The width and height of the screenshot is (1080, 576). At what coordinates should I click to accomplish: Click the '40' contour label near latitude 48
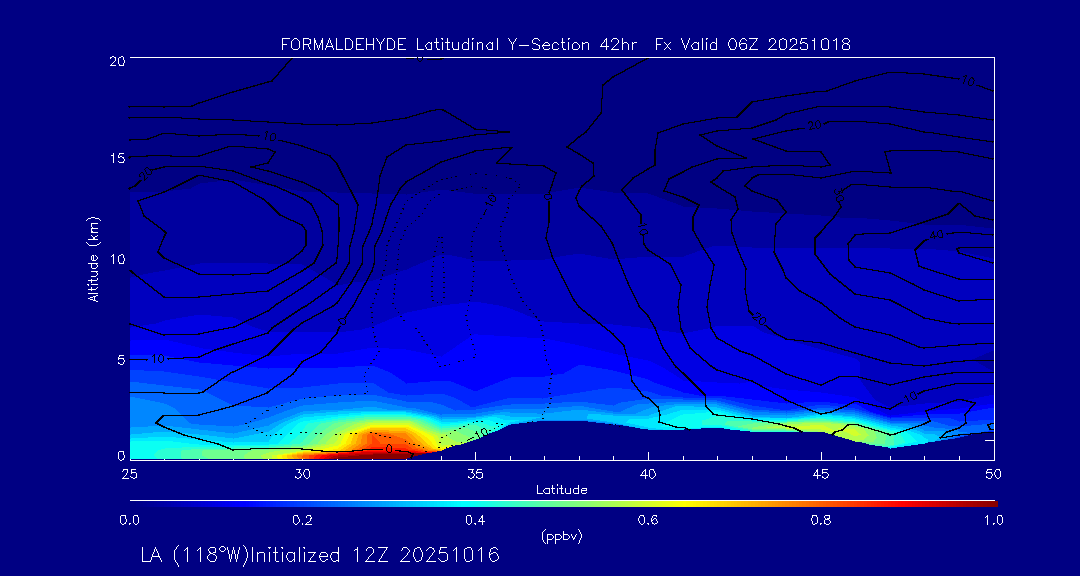[x=936, y=236]
